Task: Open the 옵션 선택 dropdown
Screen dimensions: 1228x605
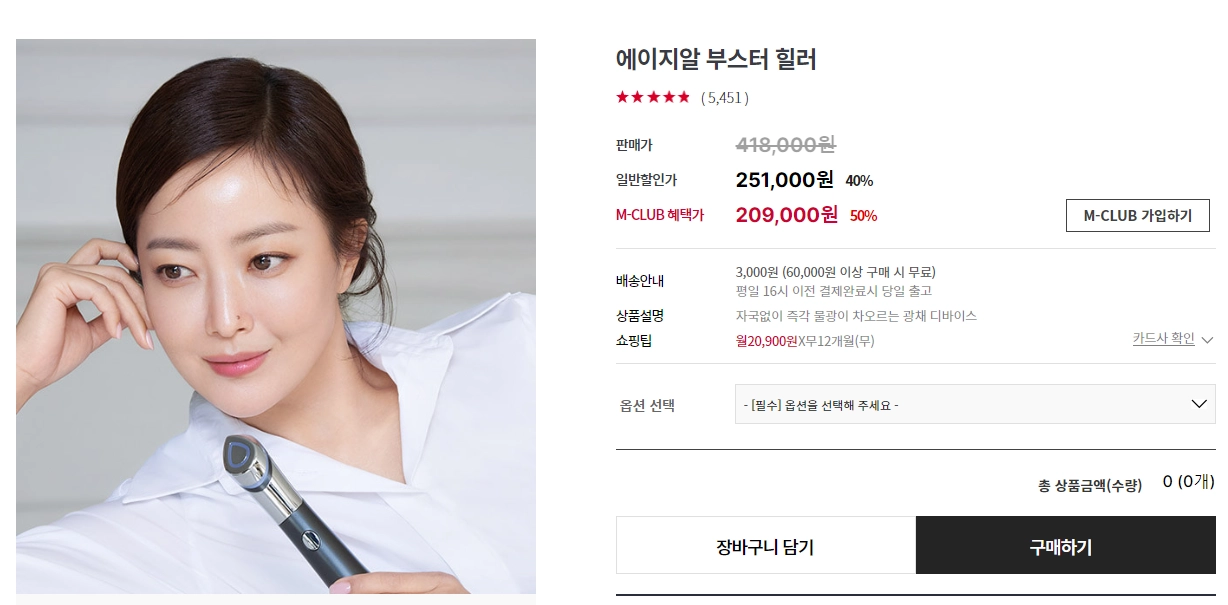Action: point(975,404)
